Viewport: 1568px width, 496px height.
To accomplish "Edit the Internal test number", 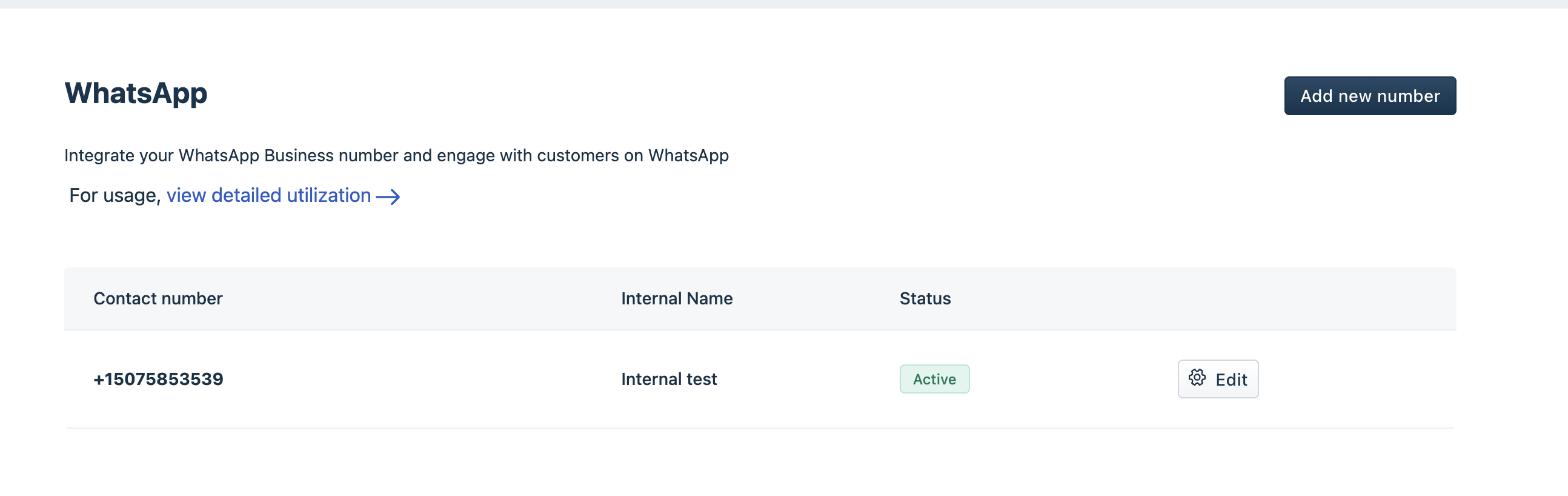I will [1217, 379].
